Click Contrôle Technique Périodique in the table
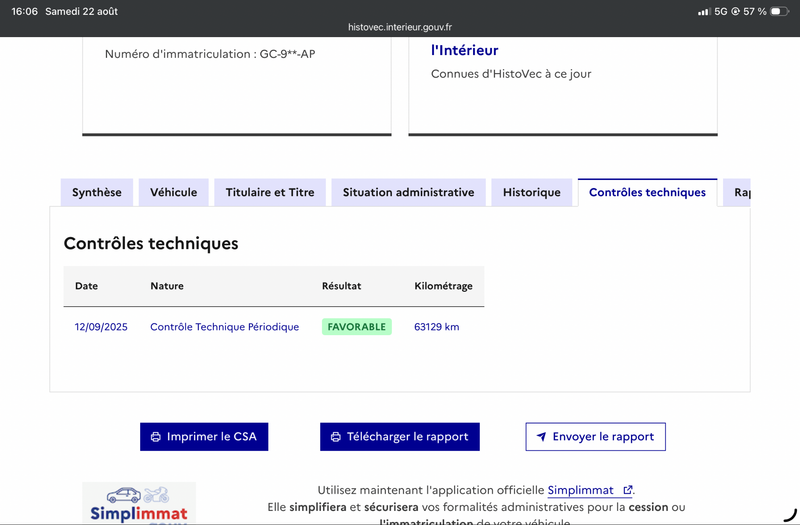This screenshot has height=525, width=800. click(224, 327)
